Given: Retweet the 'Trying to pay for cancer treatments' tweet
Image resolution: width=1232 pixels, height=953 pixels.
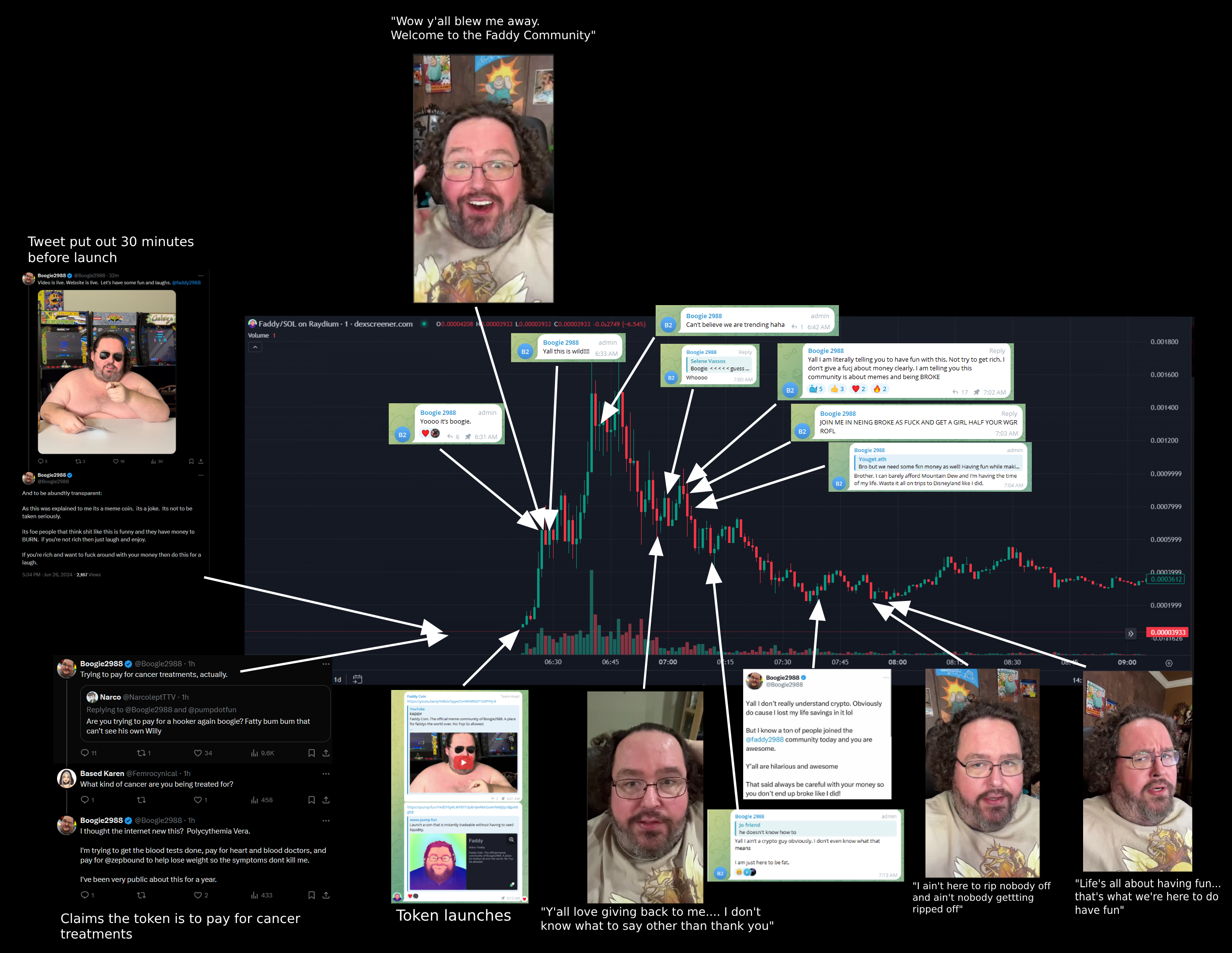Looking at the screenshot, I should [142, 753].
